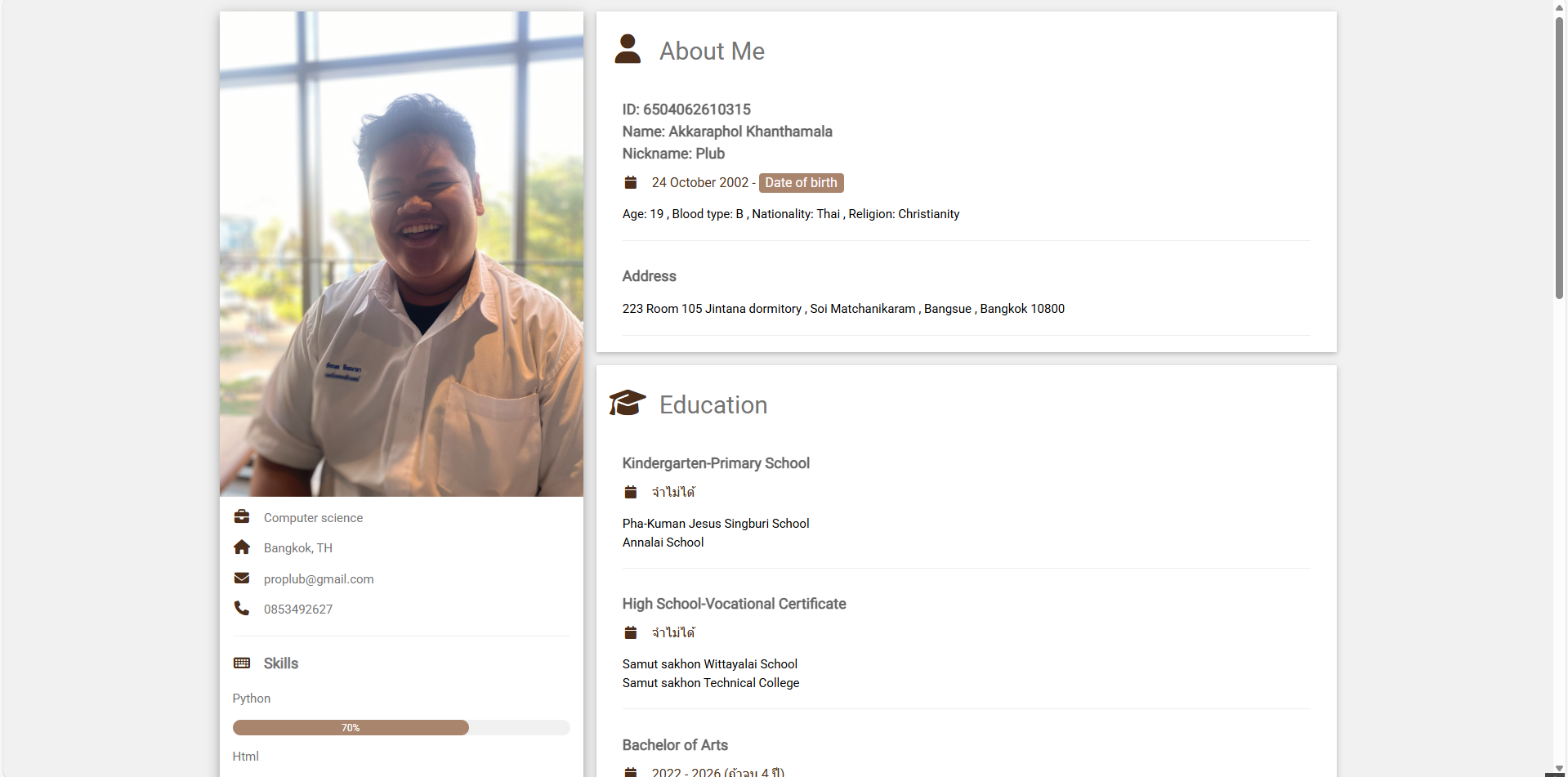The width and height of the screenshot is (1568, 777).
Task: Click the keyboard icon next to Skills
Action: click(242, 663)
